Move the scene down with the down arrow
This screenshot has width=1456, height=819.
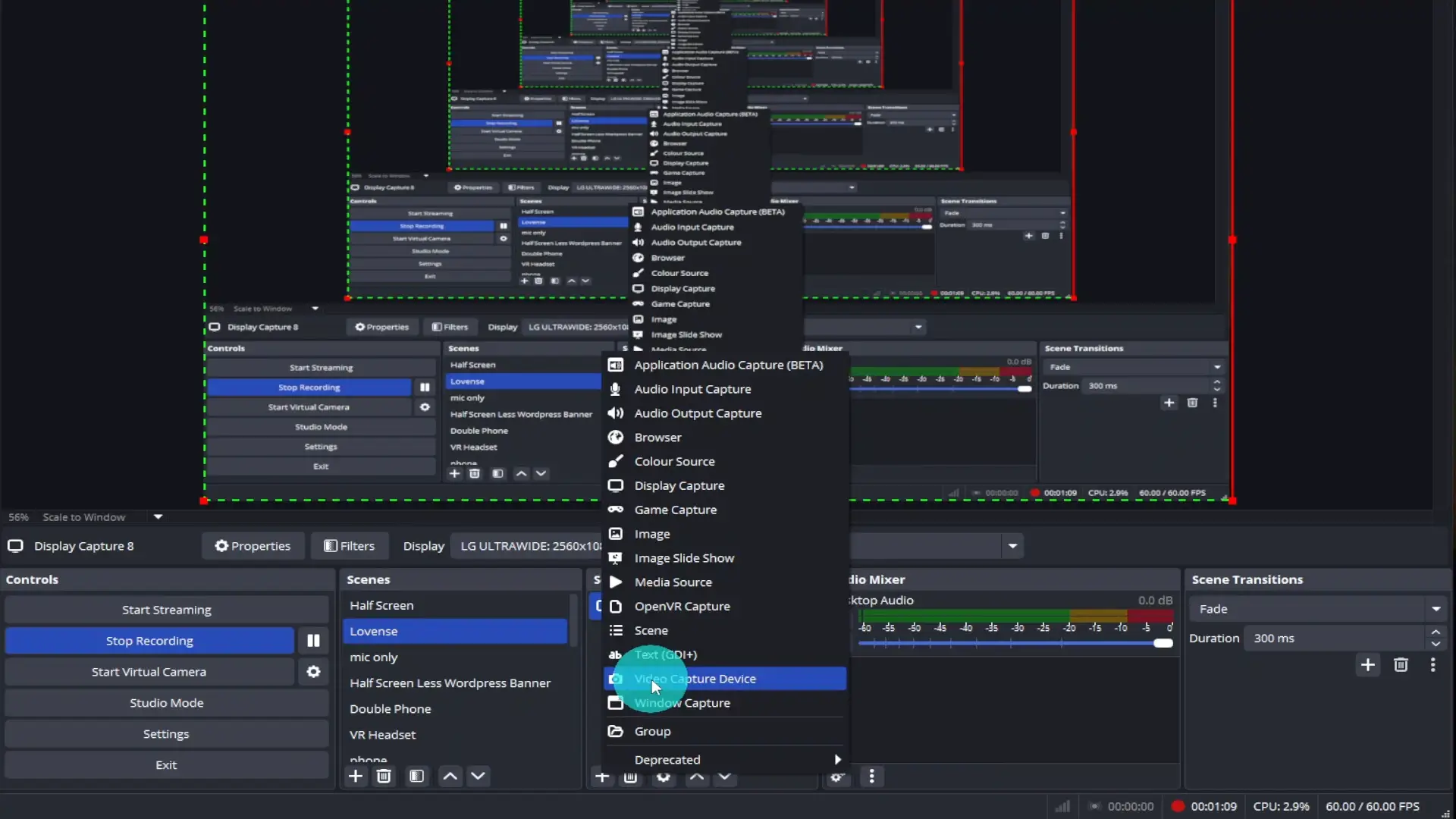478,776
